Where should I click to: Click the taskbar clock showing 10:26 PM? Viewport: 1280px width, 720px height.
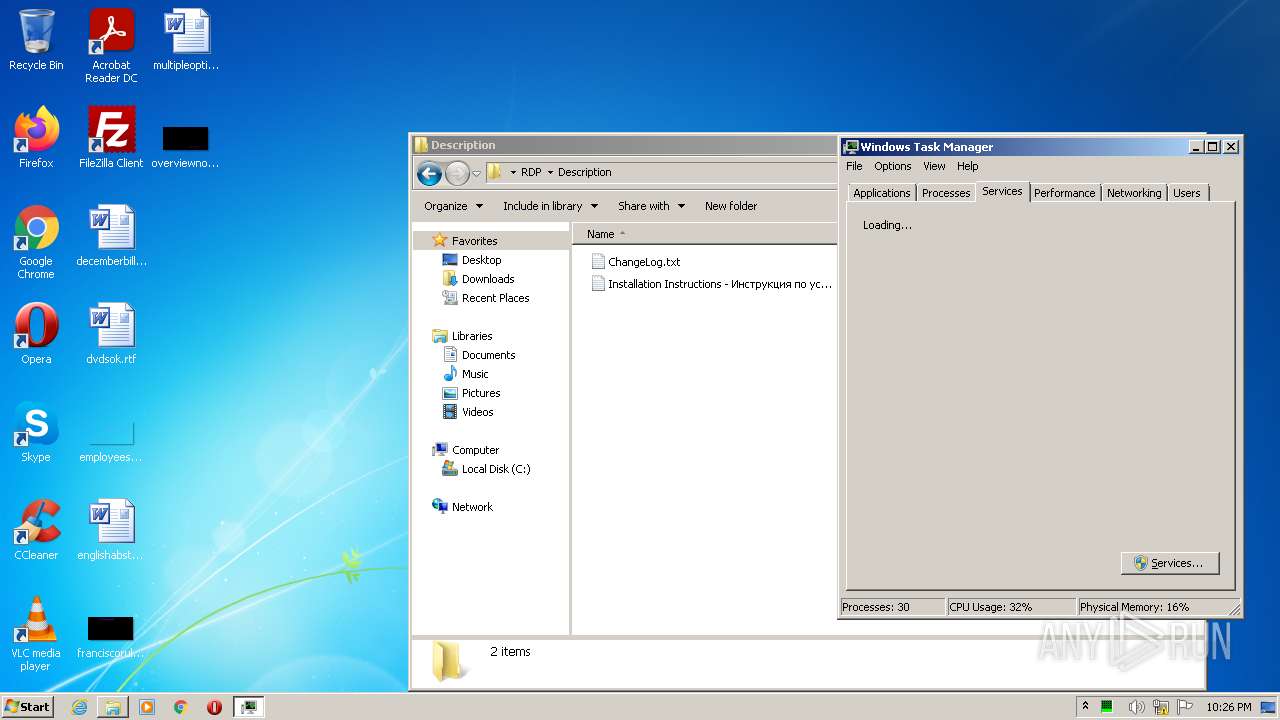1229,707
